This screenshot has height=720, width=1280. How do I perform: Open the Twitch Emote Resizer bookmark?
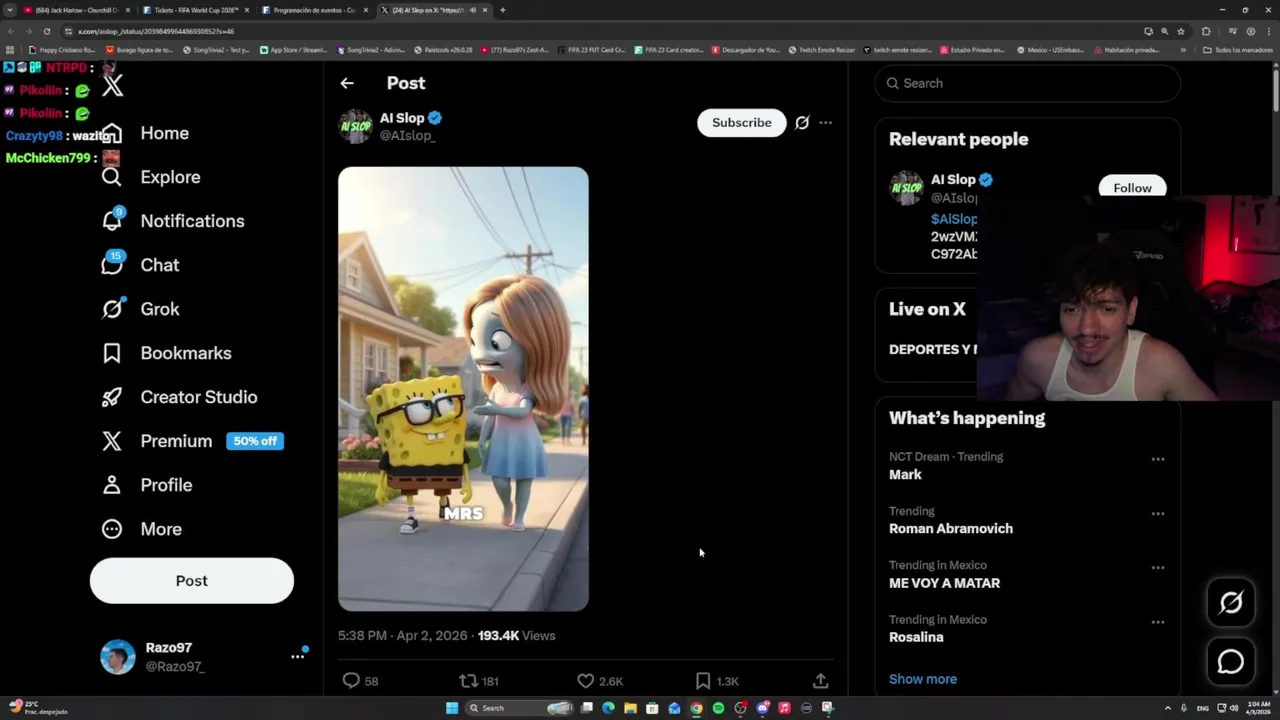[821, 49]
